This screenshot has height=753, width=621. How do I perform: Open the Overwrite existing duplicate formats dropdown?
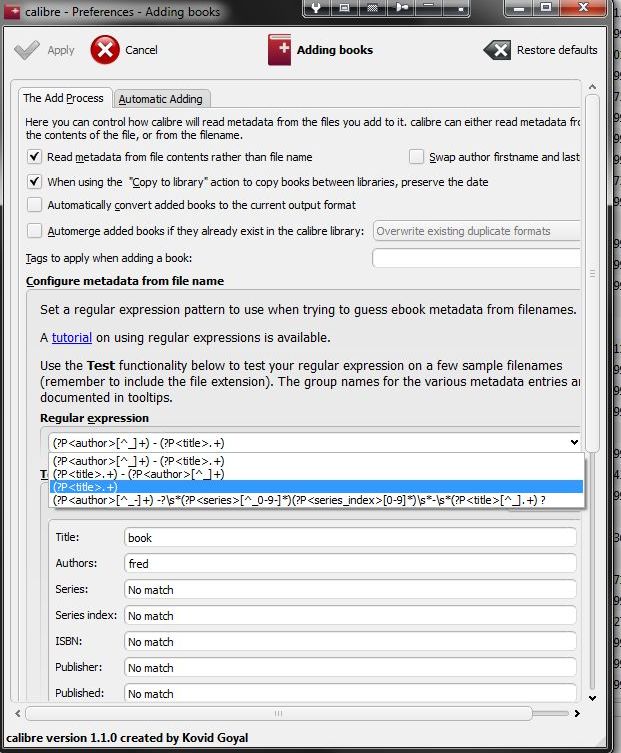(476, 231)
